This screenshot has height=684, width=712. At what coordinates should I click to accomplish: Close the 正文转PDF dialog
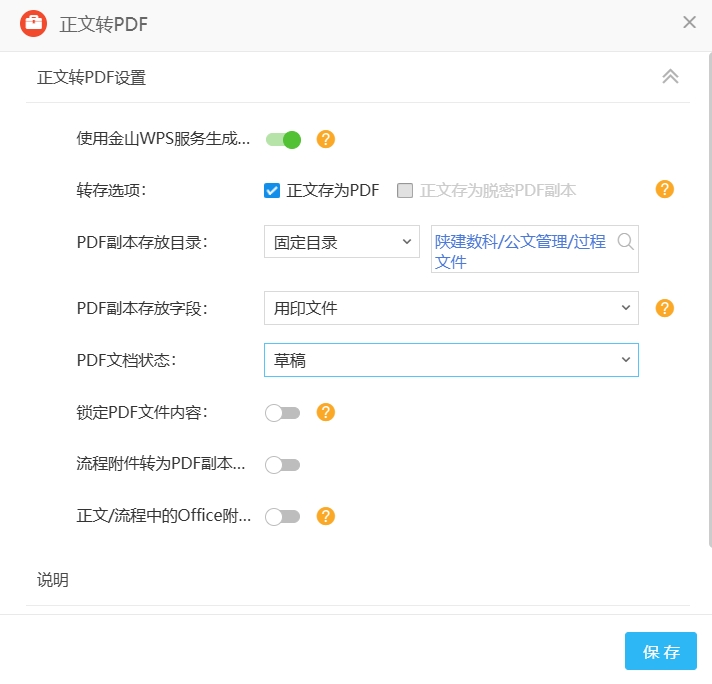click(689, 22)
